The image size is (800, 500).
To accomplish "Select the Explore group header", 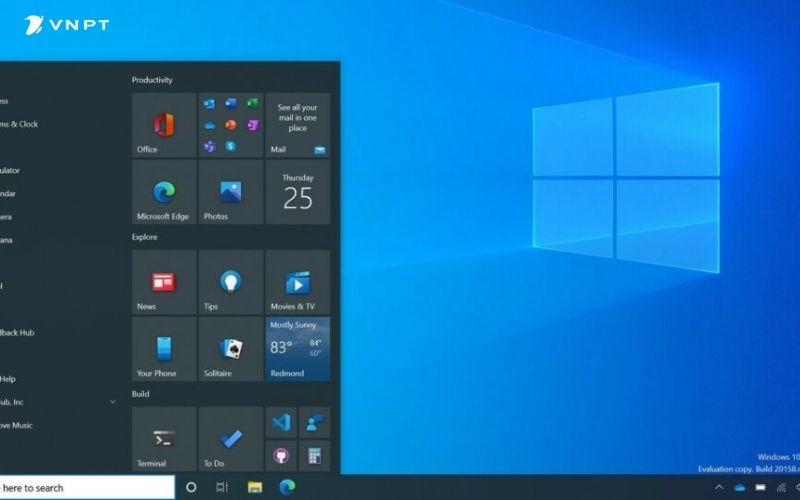I will [x=144, y=237].
